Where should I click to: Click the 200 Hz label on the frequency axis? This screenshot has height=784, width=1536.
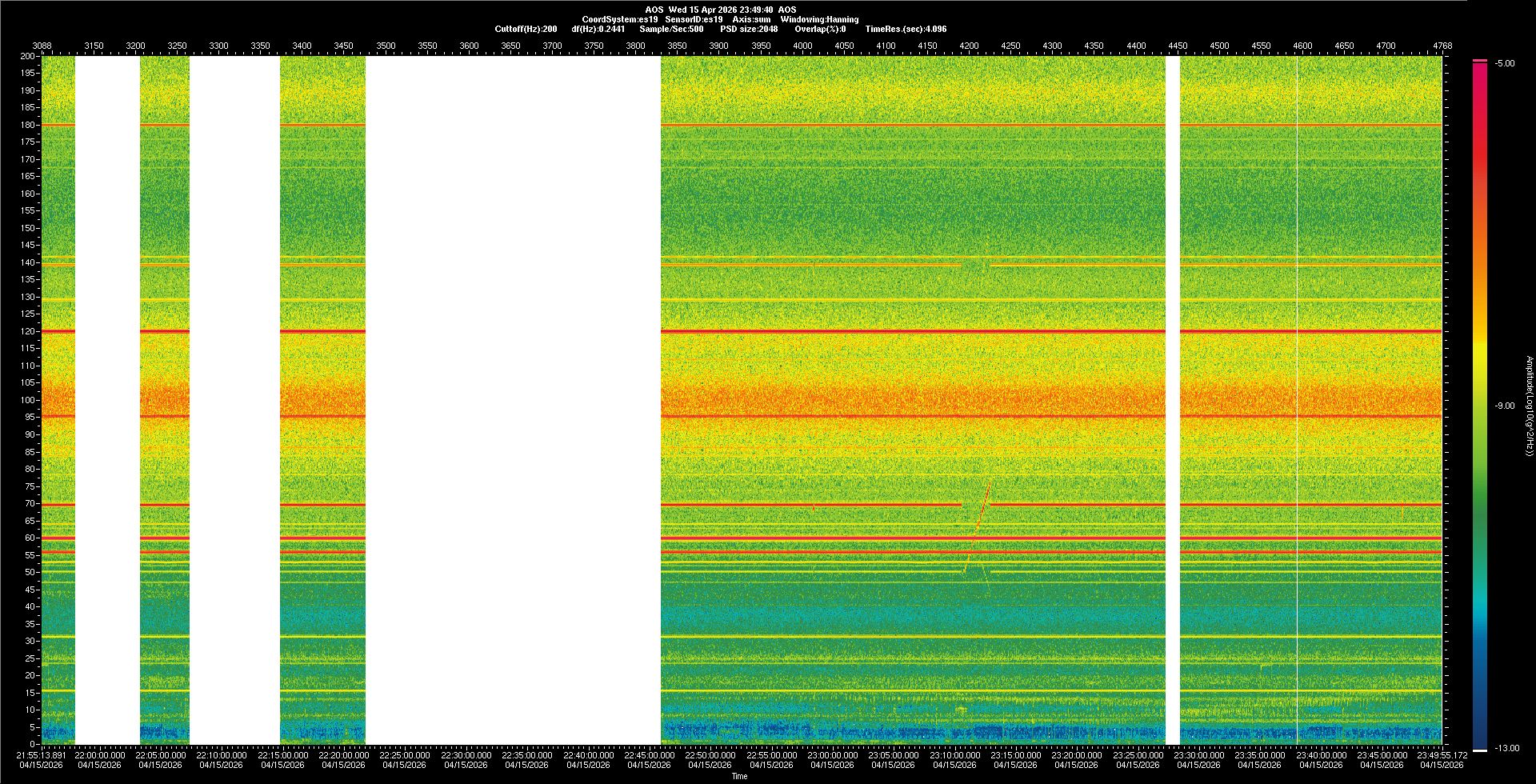(28, 57)
